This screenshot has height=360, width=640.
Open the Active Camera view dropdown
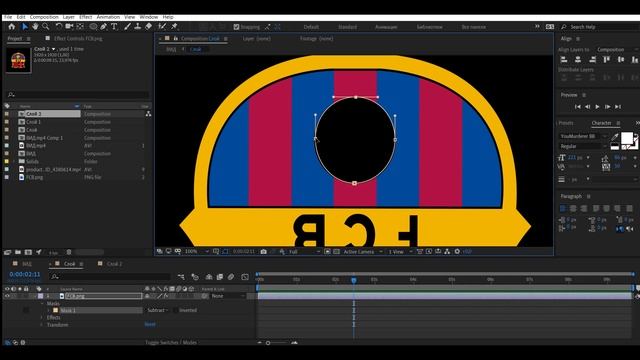(x=363, y=251)
